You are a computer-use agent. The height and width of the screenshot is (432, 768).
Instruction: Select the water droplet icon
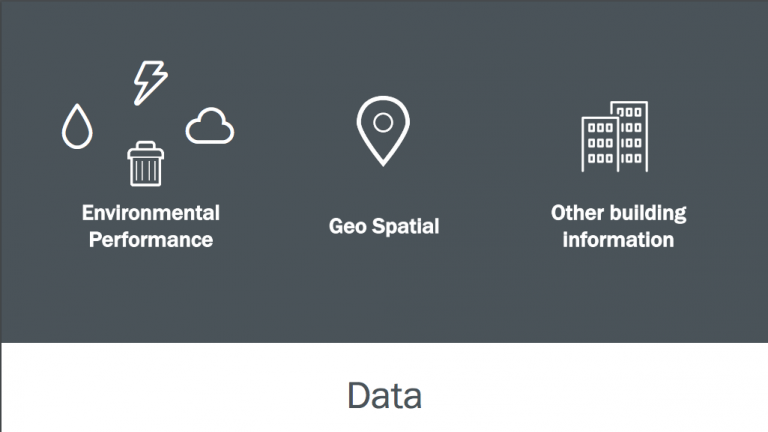coord(77,126)
